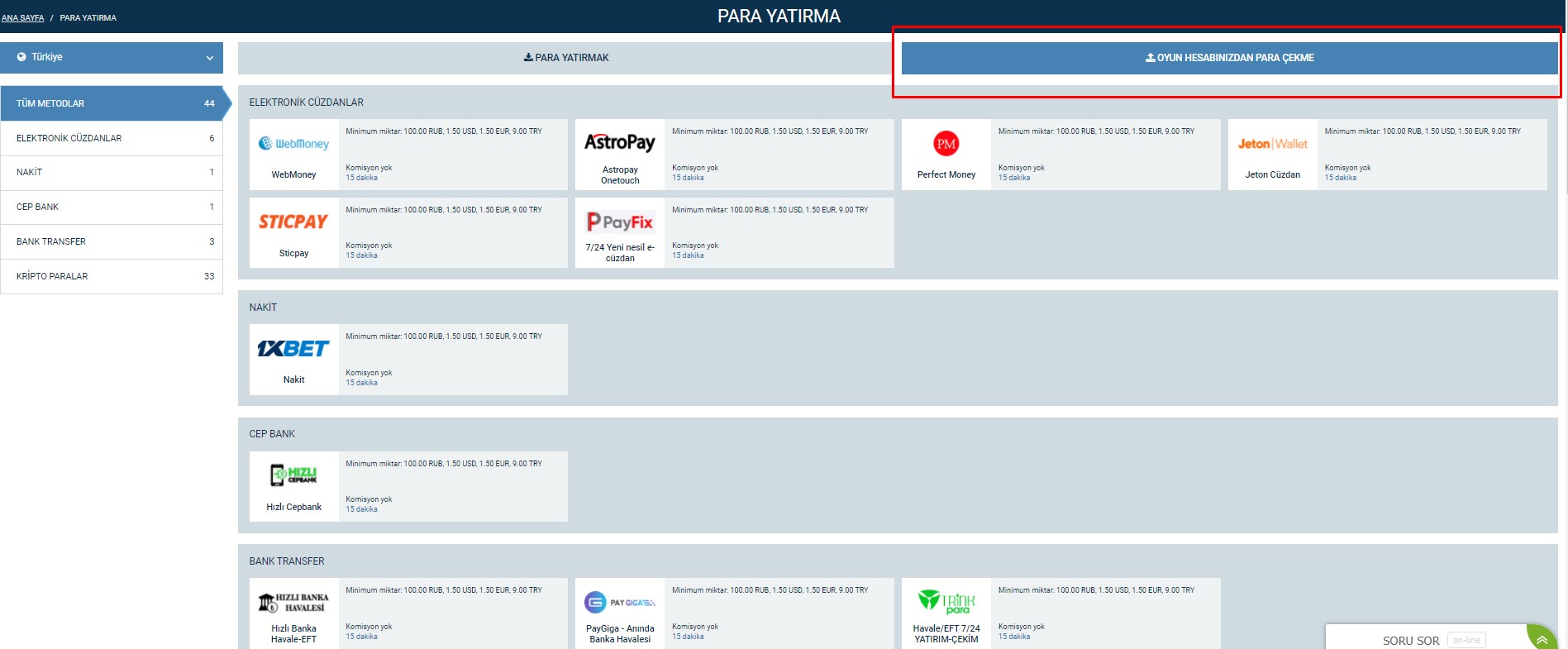Filter by Nakit category in sidebar
1568x649 pixels.
pyautogui.click(x=112, y=172)
